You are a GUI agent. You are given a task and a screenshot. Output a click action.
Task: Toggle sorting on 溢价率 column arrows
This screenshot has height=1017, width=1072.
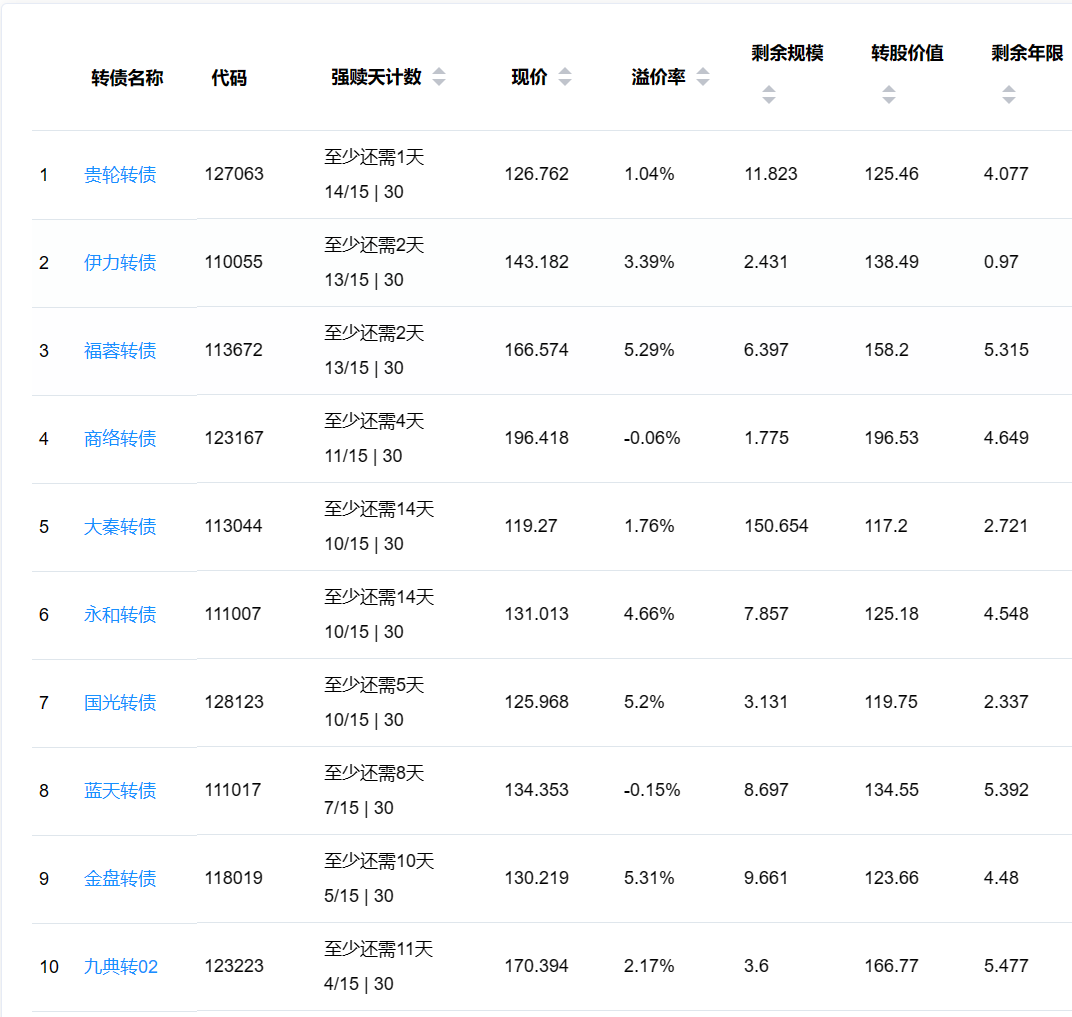703,78
